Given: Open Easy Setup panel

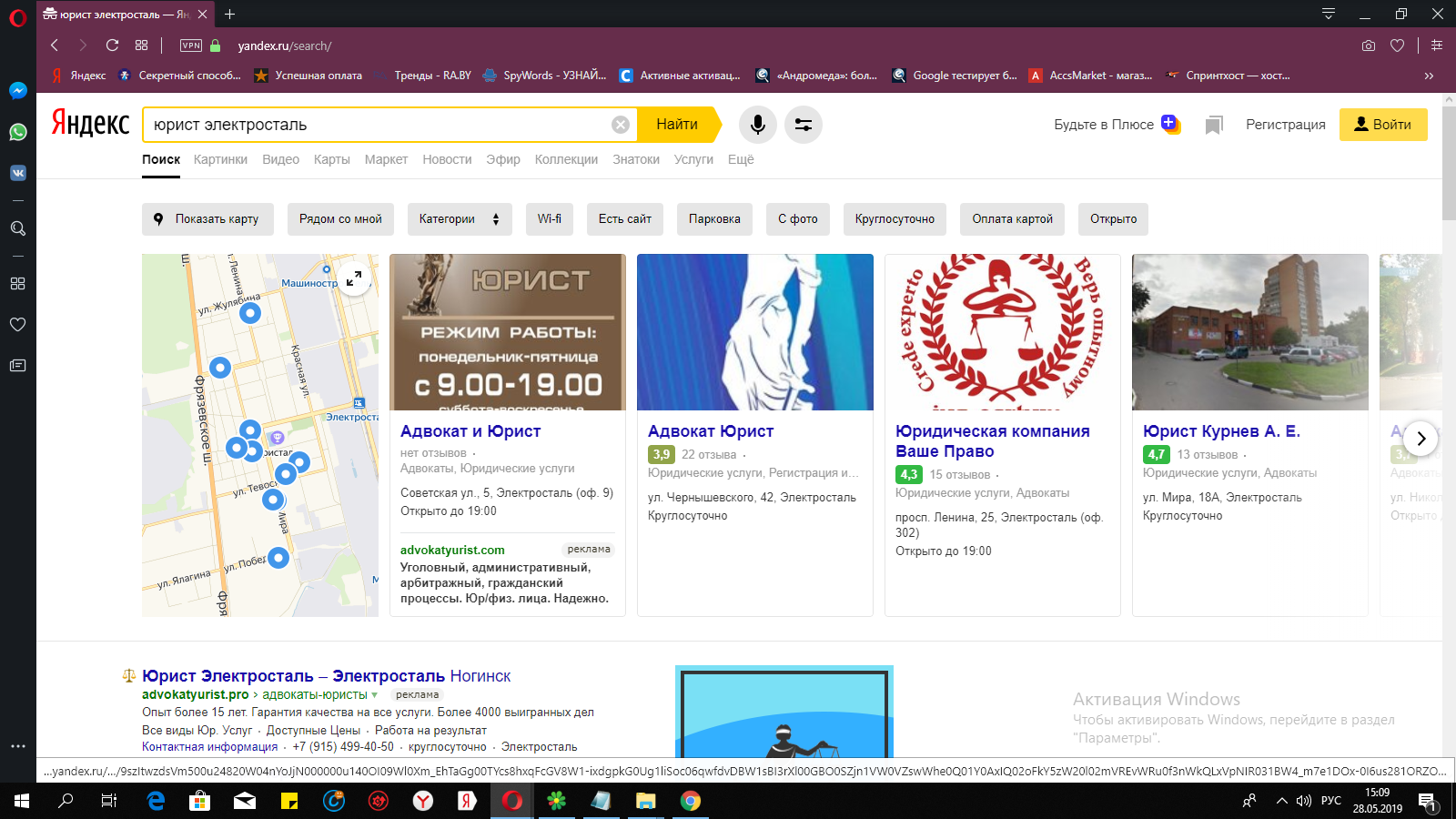Looking at the screenshot, I should click(x=1437, y=45).
